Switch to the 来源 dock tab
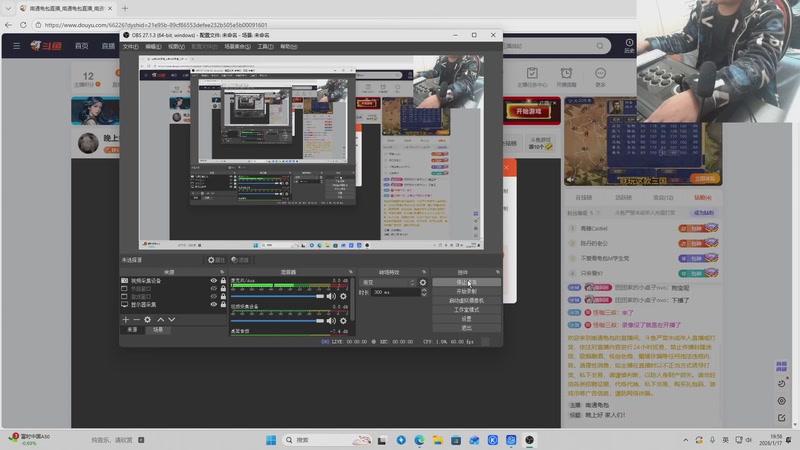This screenshot has height=450, width=800. 132,330
